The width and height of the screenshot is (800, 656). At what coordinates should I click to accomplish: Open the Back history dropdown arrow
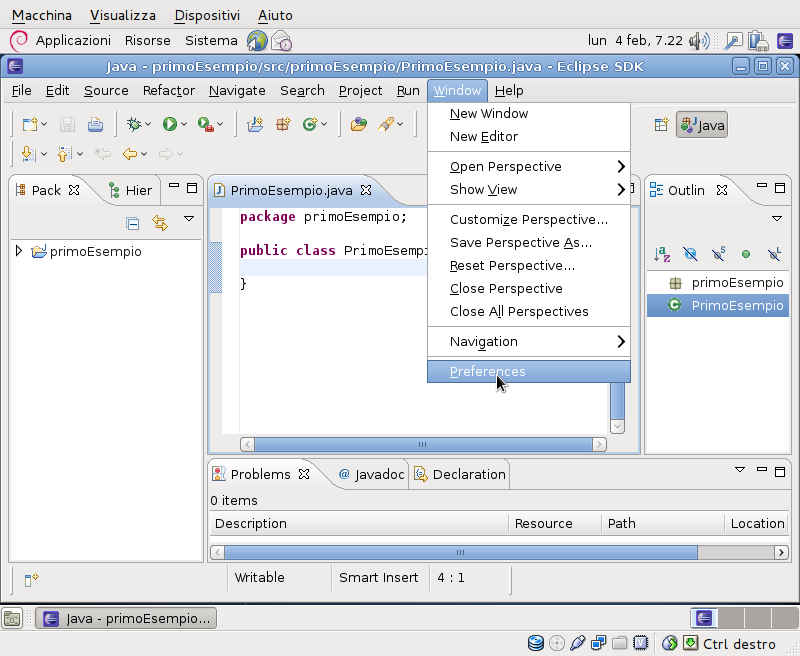click(x=144, y=154)
